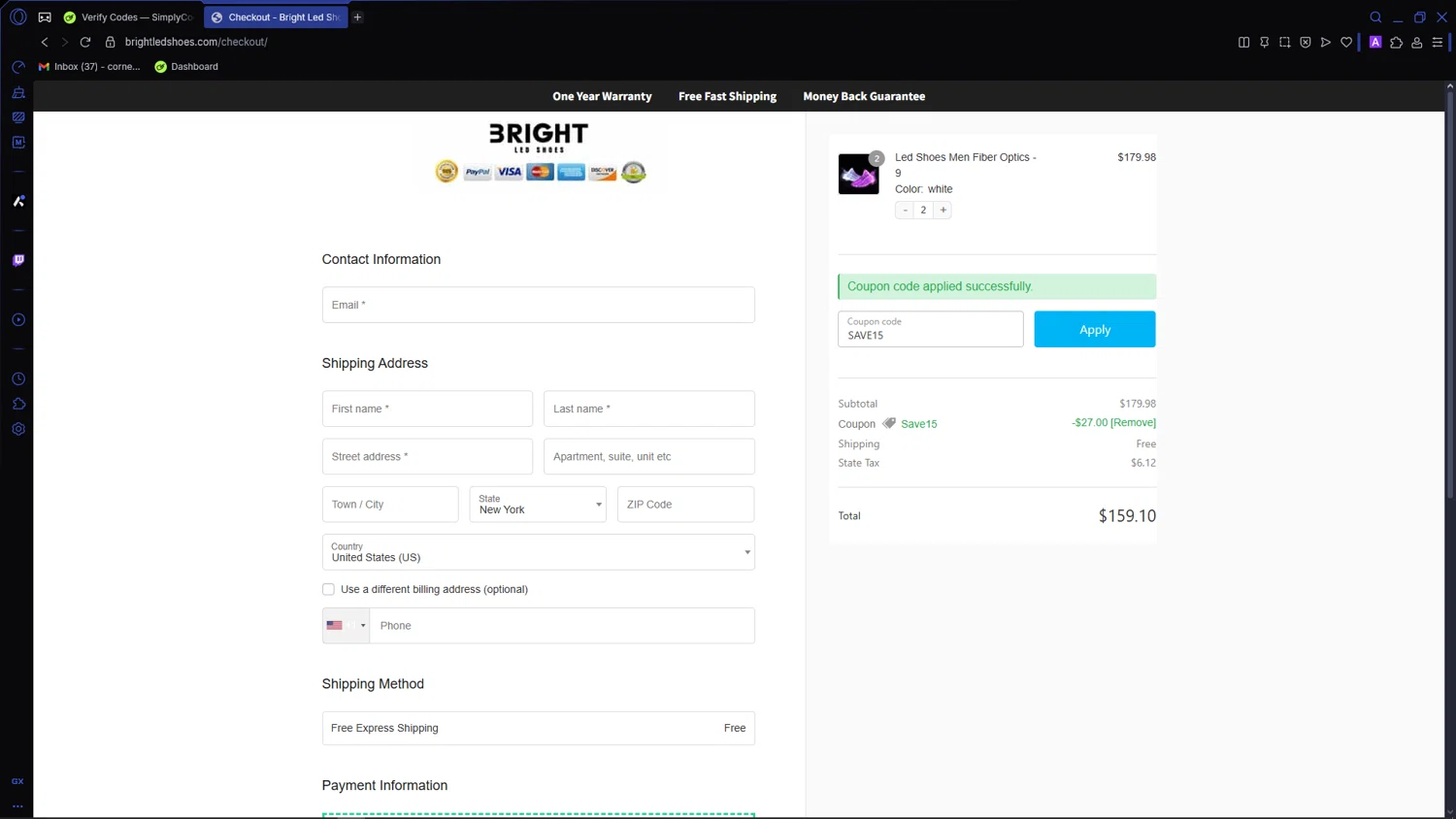Click the Free Fast Shipping header item

click(727, 96)
